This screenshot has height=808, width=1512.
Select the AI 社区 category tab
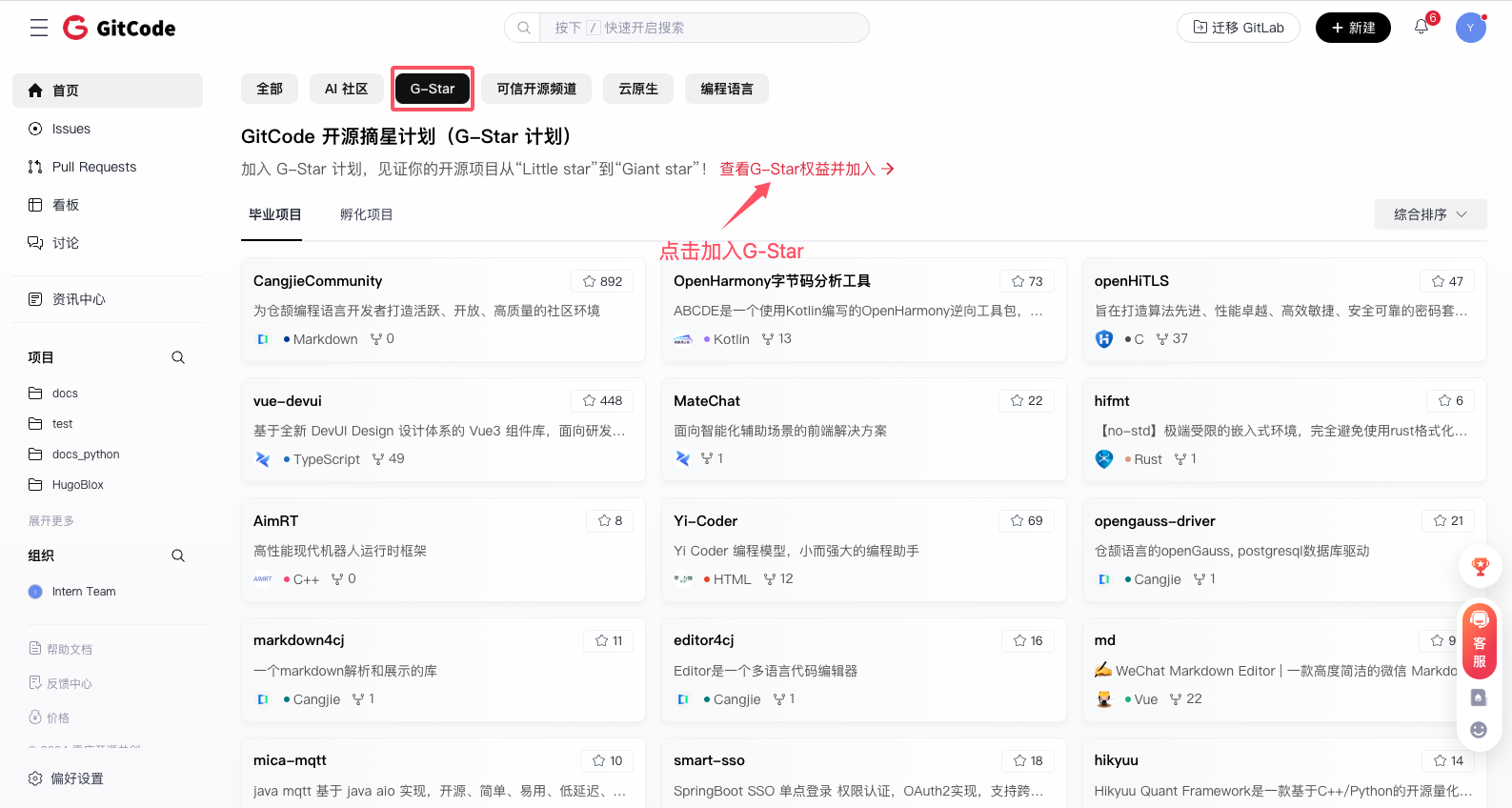click(x=346, y=89)
